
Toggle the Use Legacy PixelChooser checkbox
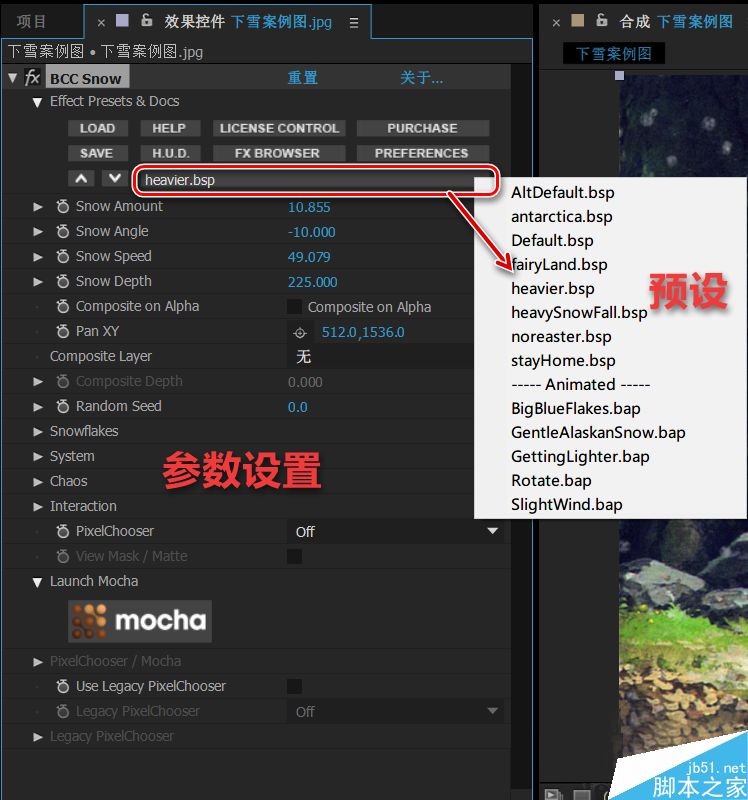294,687
